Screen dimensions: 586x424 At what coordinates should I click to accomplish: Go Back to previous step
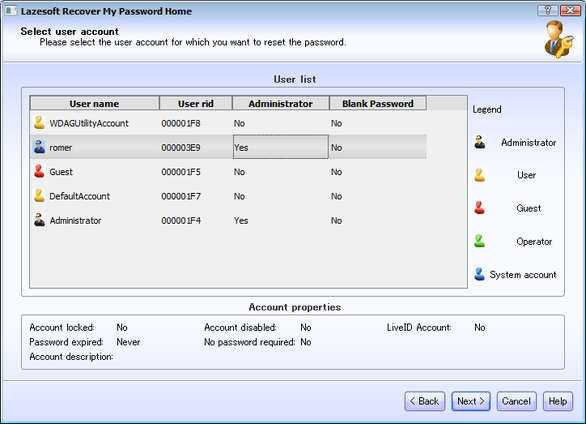click(x=425, y=401)
